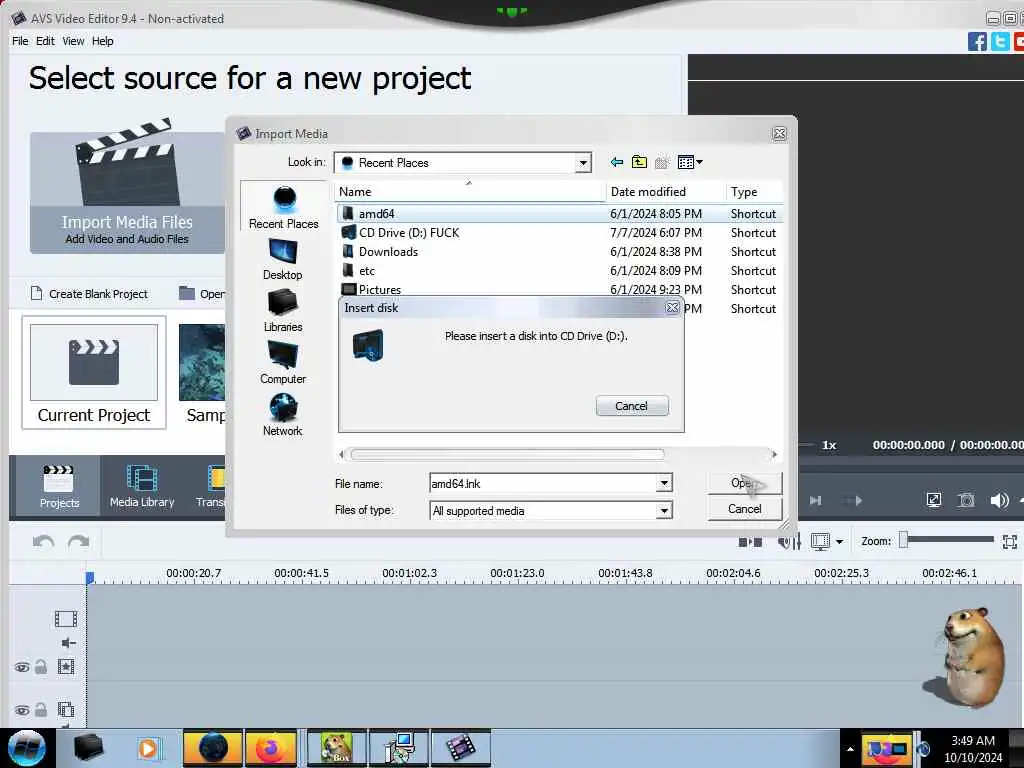The height and width of the screenshot is (768, 1024).
Task: Go up one folder level
Action: 639,162
